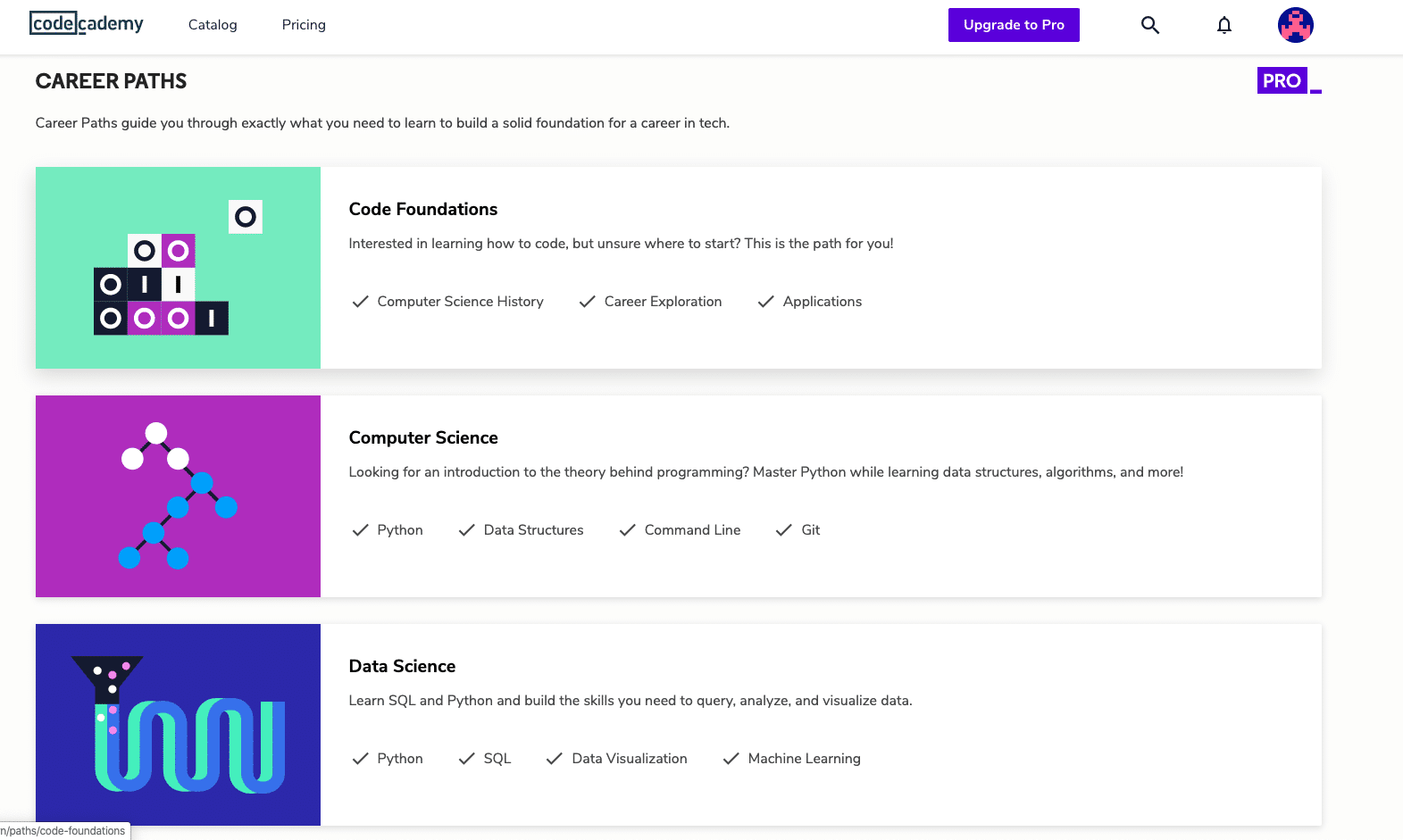Click the Code Foundations green thumbnail
The width and height of the screenshot is (1403, 840).
pos(178,268)
